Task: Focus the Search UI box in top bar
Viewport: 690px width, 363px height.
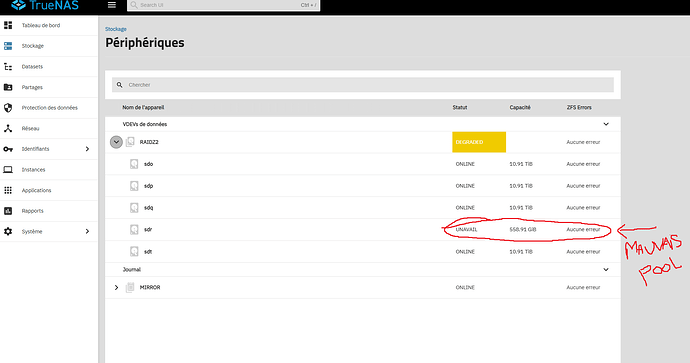Action: 224,5
